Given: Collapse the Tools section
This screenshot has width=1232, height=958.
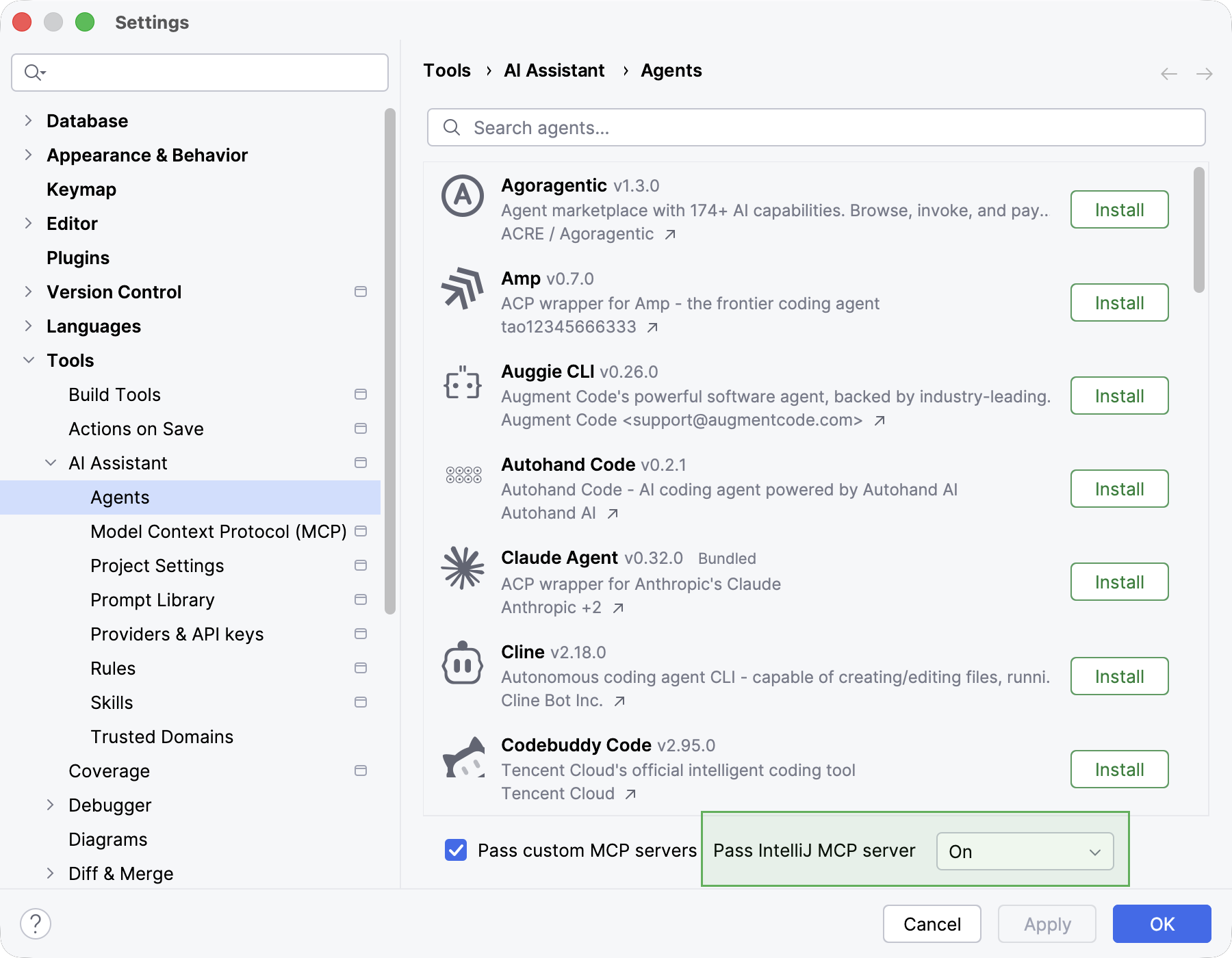Looking at the screenshot, I should 28,360.
